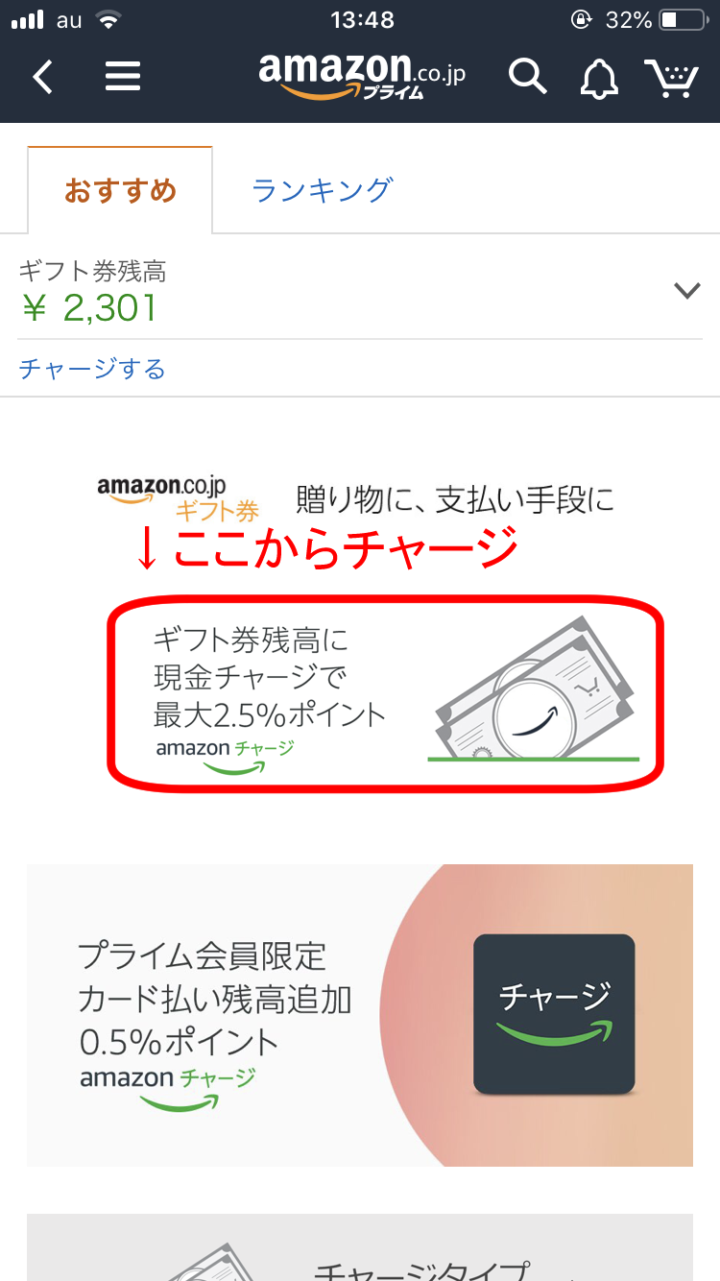Tap the ギフト券残高 label
Screen dimensions: 720x1281
point(92,271)
